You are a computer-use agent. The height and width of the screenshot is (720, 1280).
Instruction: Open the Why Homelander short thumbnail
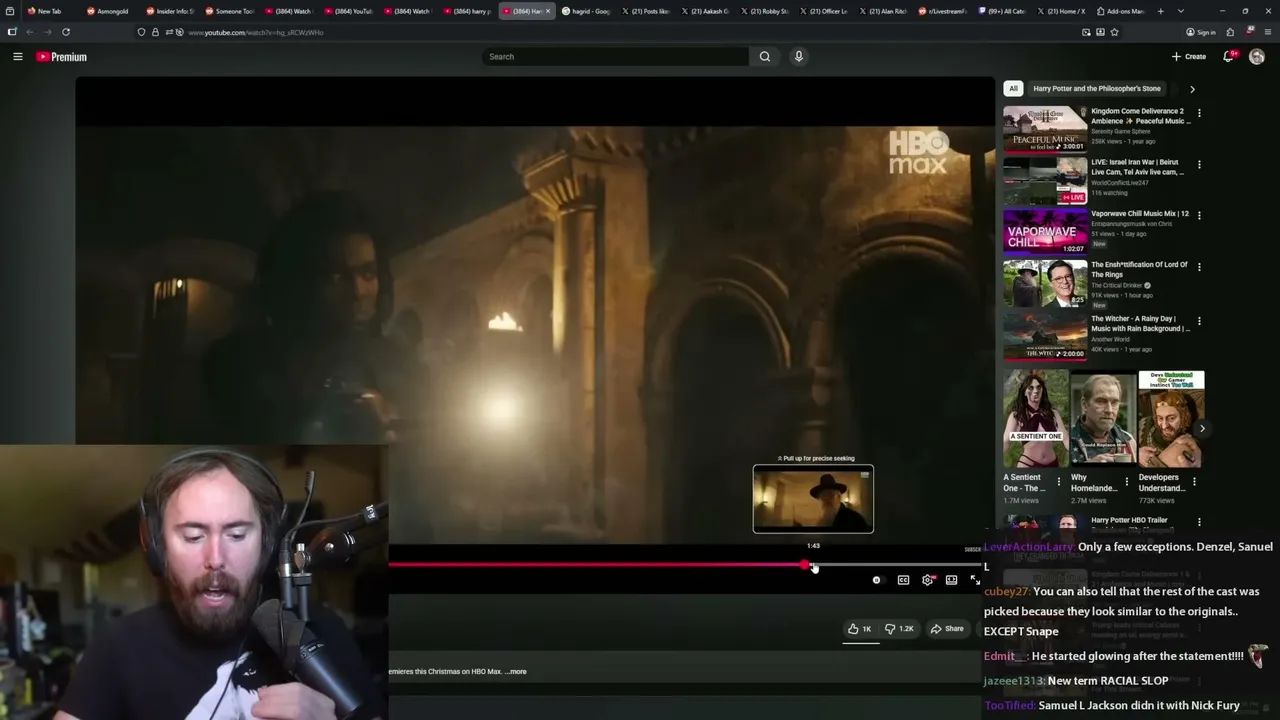(x=1103, y=419)
